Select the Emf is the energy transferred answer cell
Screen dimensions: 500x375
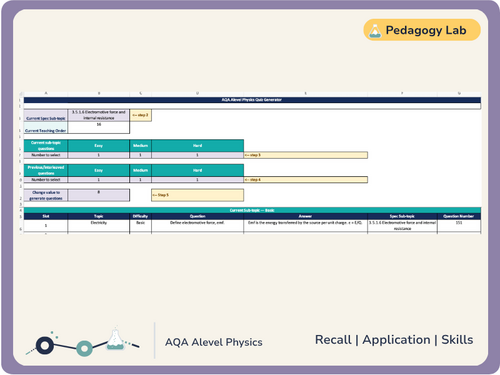tap(305, 226)
